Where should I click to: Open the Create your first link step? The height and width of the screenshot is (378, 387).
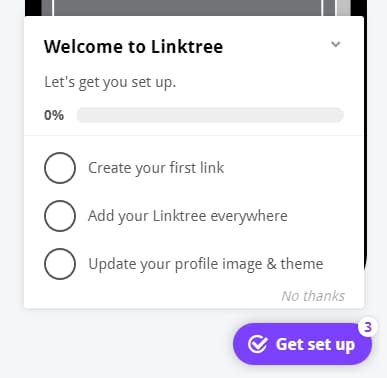tap(156, 168)
